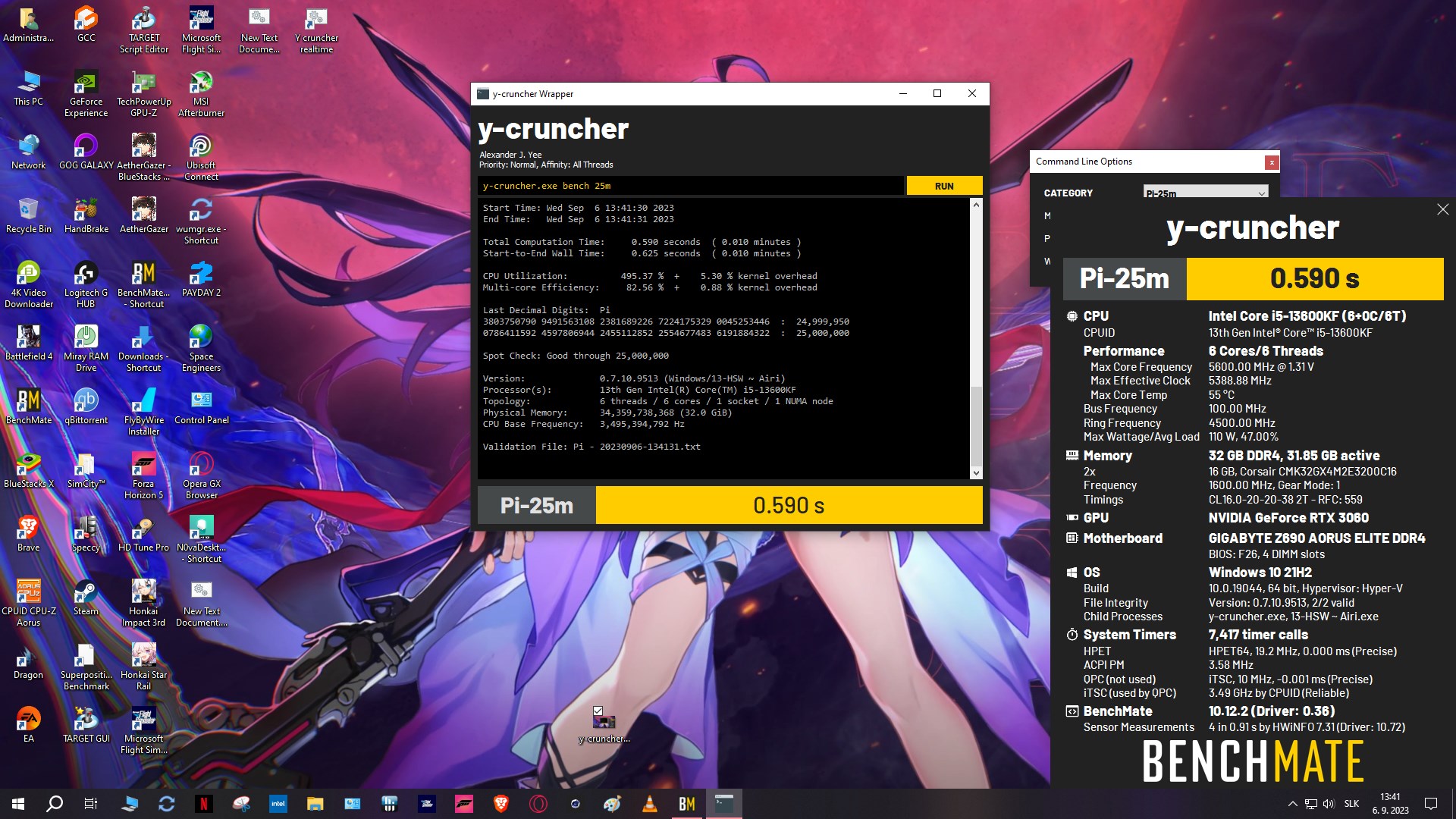The height and width of the screenshot is (819, 1456).
Task: Click the y-cruncher.exe bench 25m command field
Action: (x=691, y=186)
